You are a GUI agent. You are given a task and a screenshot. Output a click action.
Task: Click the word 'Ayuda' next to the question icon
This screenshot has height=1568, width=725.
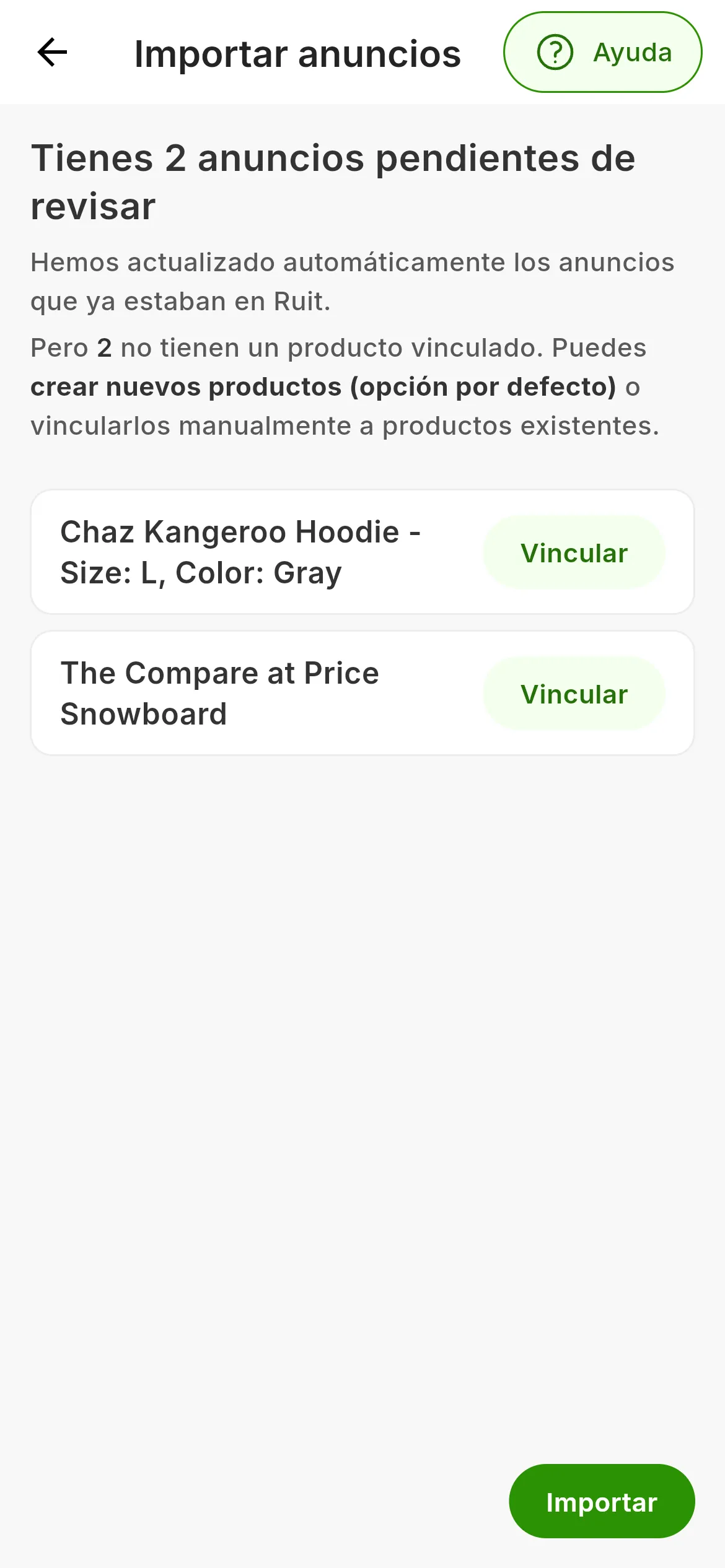point(633,53)
